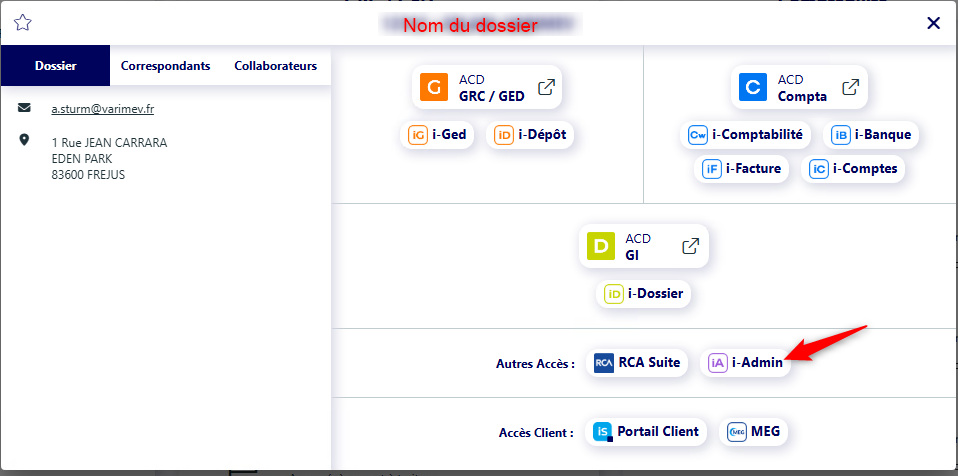958x476 pixels.
Task: Open ACD GI external link icon
Action: click(x=689, y=246)
